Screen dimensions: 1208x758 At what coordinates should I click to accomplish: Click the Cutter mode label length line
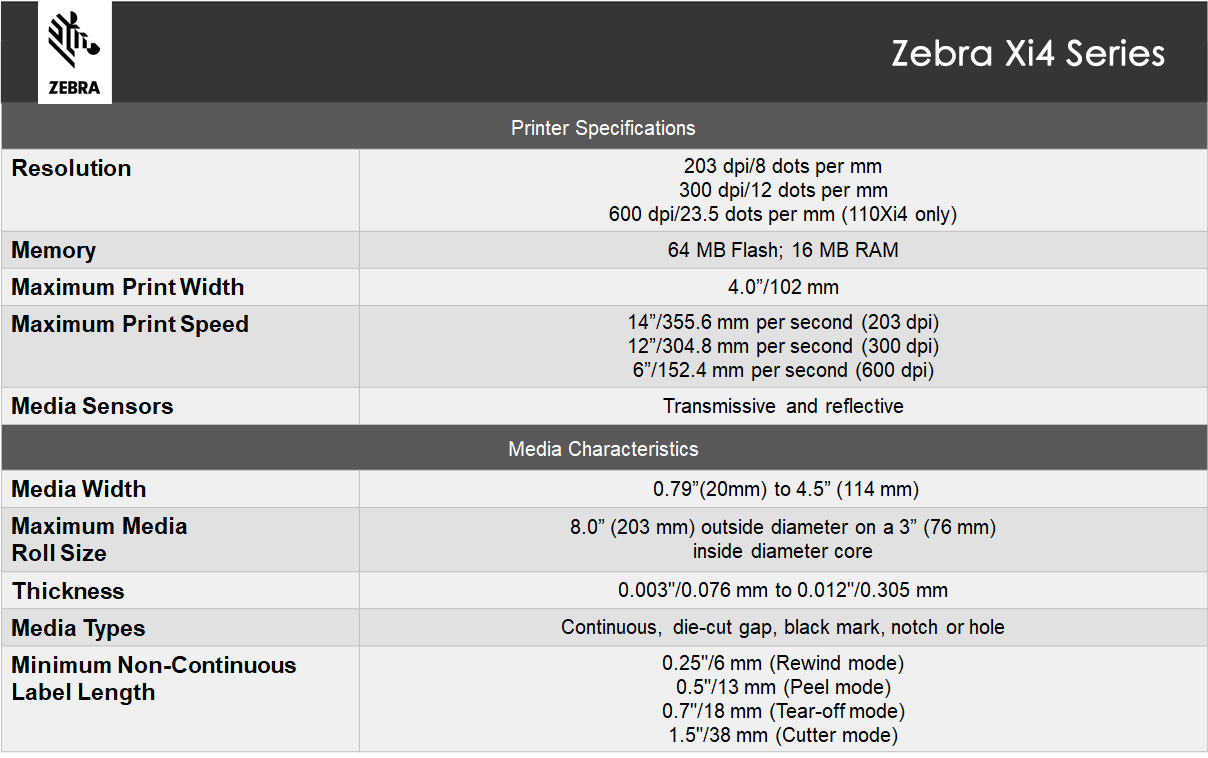(x=783, y=735)
